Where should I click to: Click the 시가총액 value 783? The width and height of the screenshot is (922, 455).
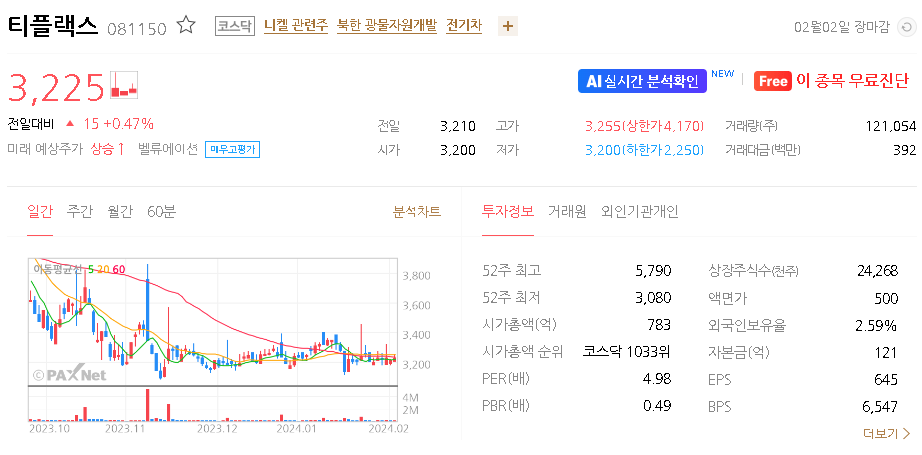tap(660, 325)
